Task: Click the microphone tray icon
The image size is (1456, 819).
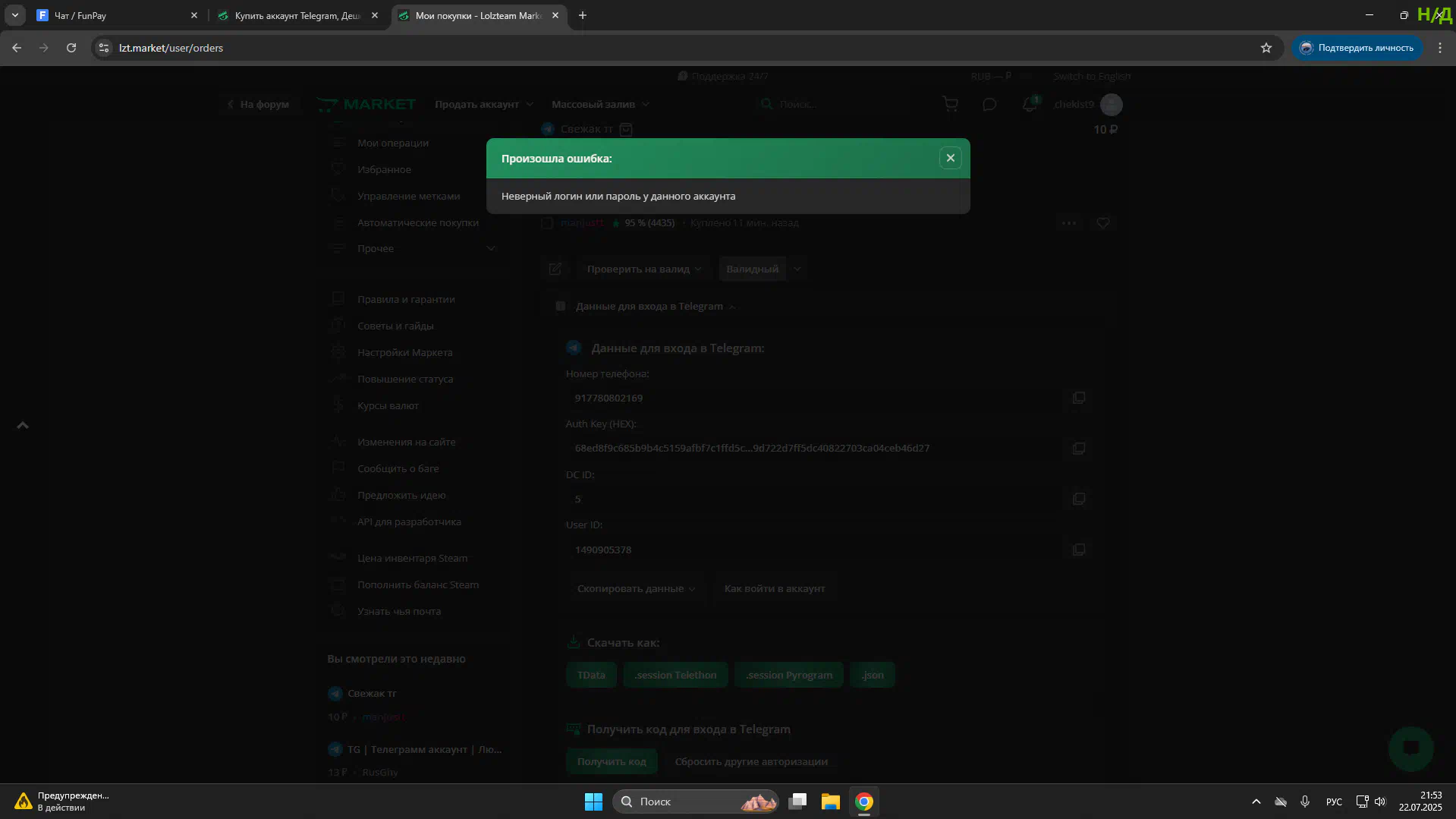Action: [x=1304, y=802]
